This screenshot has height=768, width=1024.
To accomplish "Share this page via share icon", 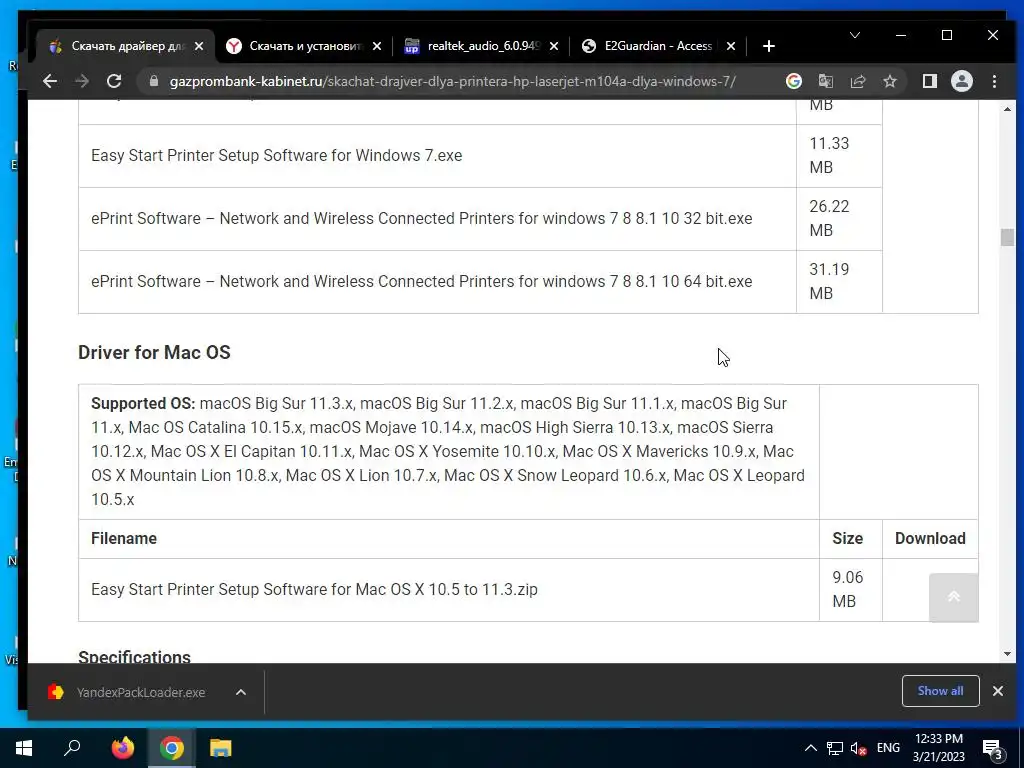I will (x=857, y=81).
